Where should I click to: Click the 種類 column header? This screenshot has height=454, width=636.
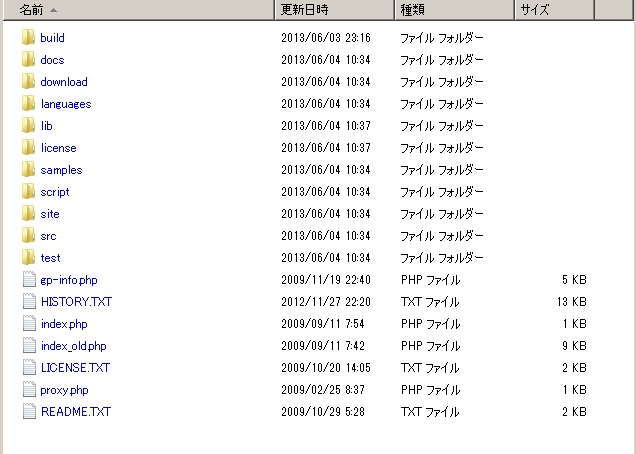[412, 10]
